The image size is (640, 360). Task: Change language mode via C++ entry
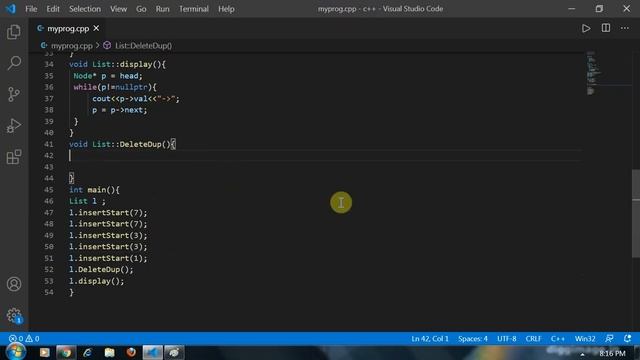[558, 338]
